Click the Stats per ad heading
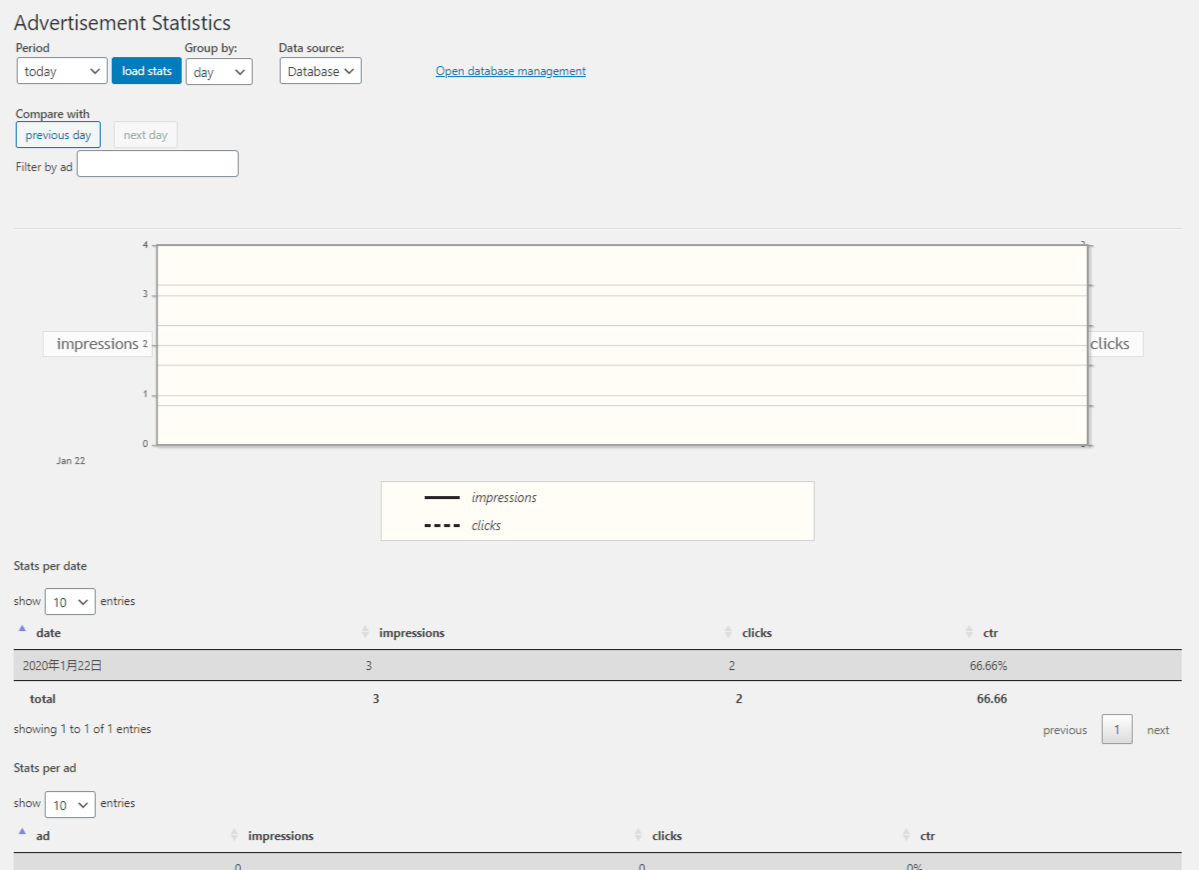 (x=45, y=768)
